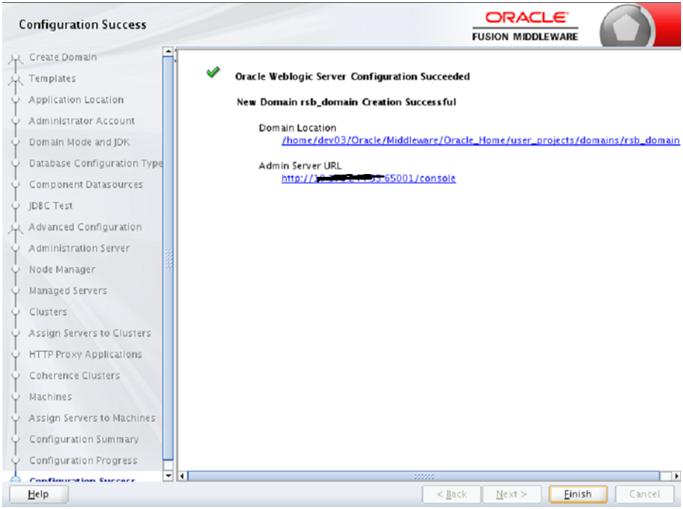Select the Application Location step

pyautogui.click(x=76, y=100)
